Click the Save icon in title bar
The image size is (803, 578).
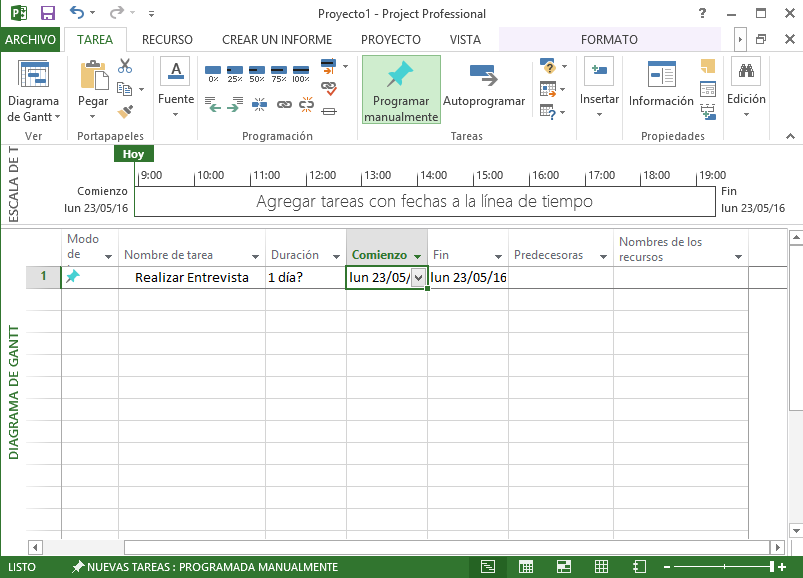tap(47, 14)
